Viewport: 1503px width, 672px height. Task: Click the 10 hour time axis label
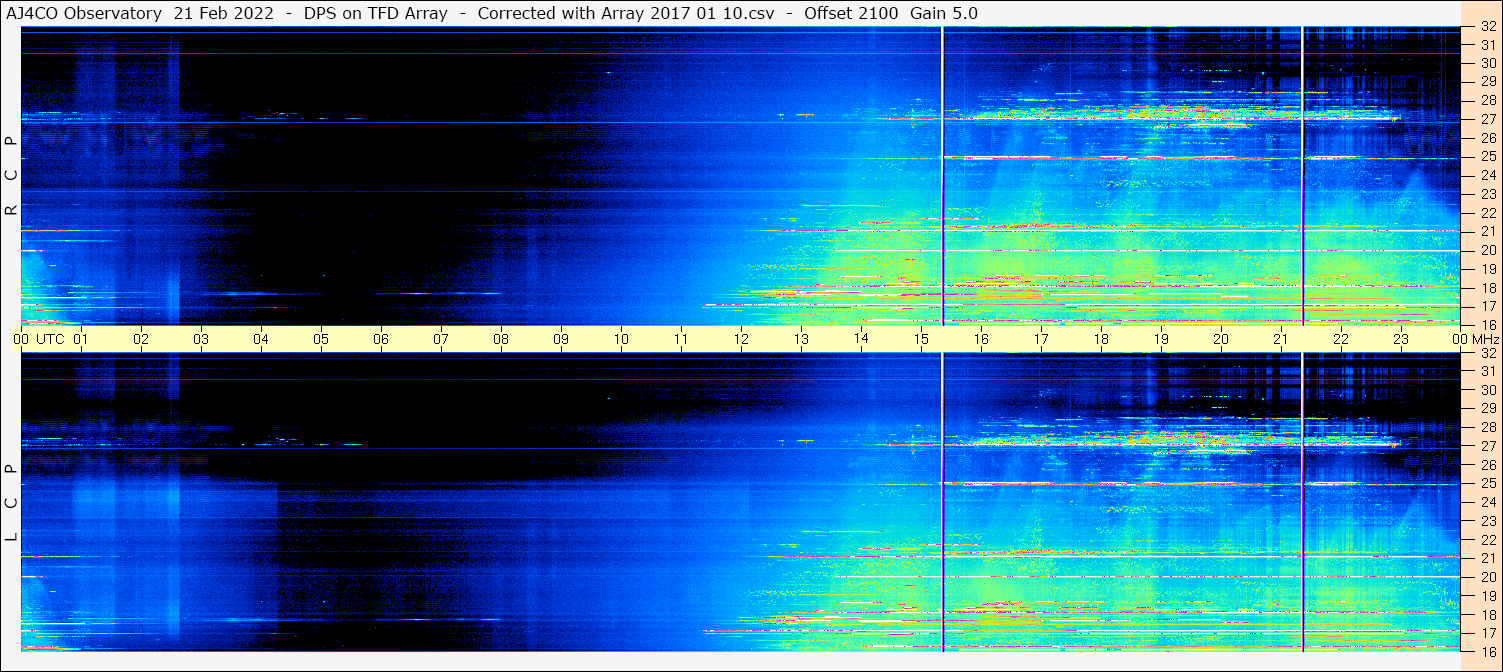click(x=621, y=339)
